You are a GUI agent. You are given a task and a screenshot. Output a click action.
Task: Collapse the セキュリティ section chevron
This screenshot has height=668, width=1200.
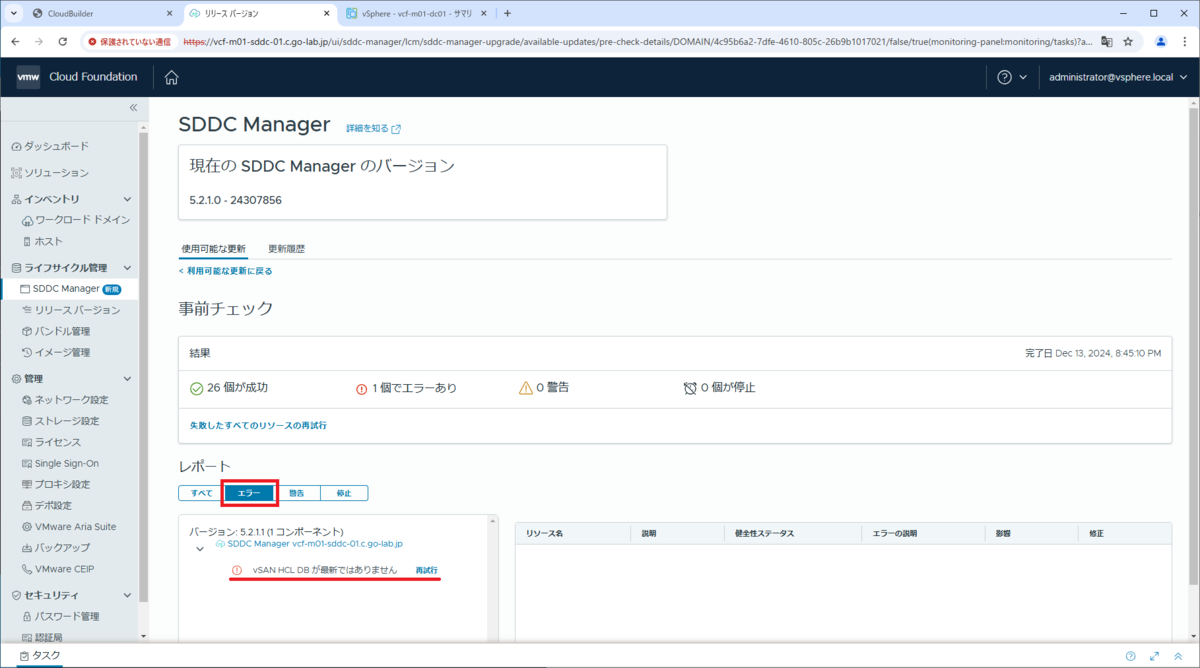click(x=127, y=595)
